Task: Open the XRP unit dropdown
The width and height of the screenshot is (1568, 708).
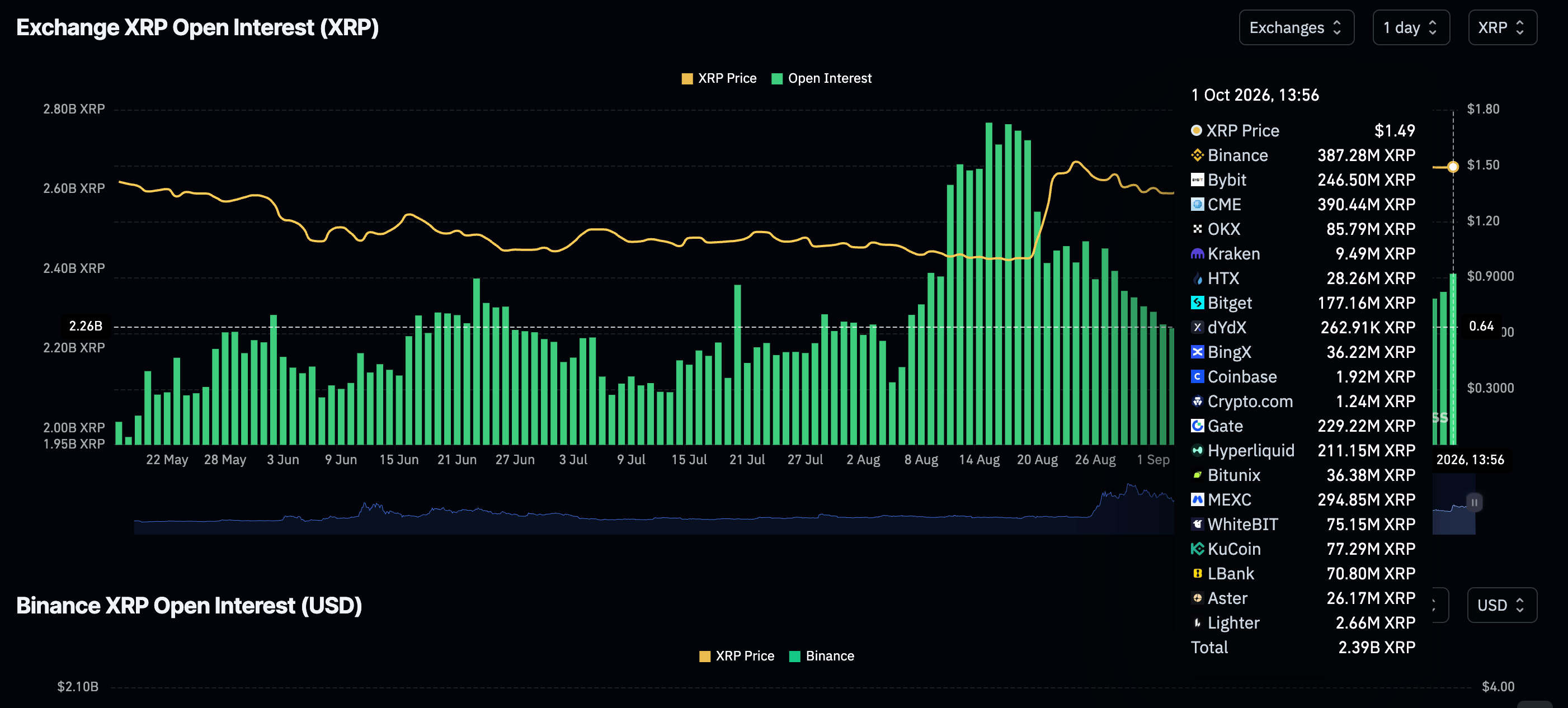Action: point(1501,27)
